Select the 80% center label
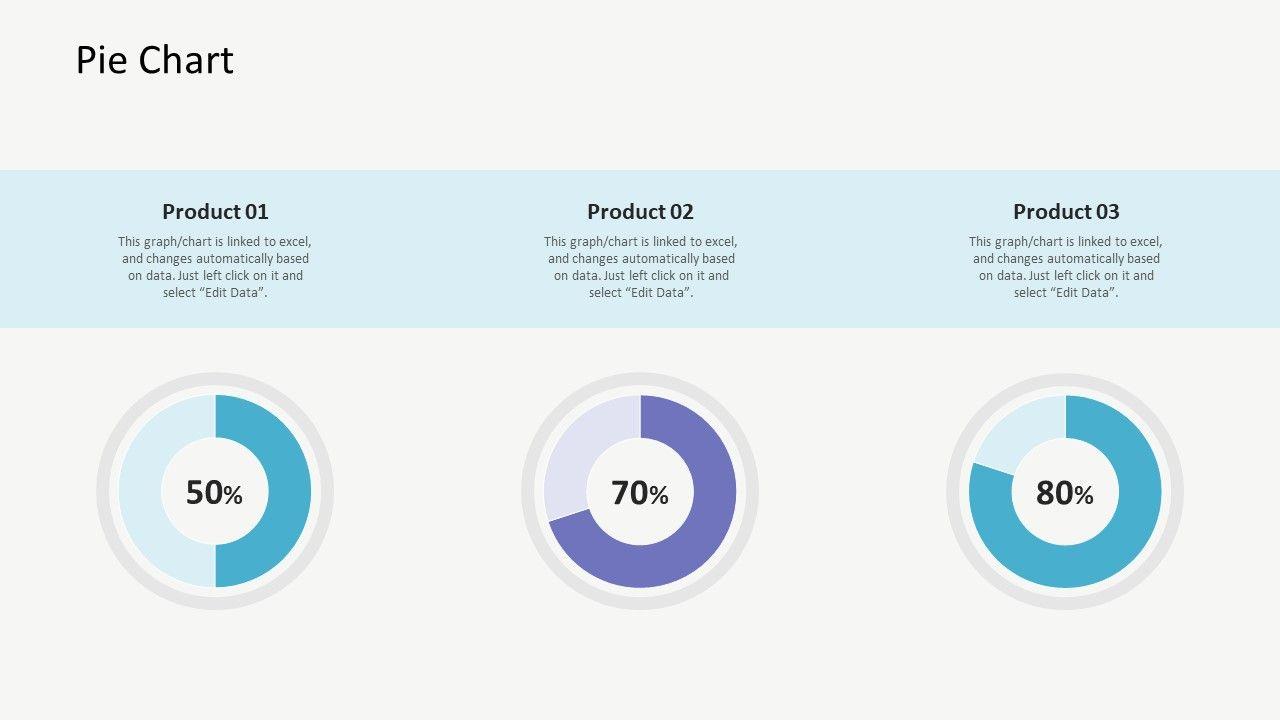The width and height of the screenshot is (1280, 720). [x=1064, y=493]
